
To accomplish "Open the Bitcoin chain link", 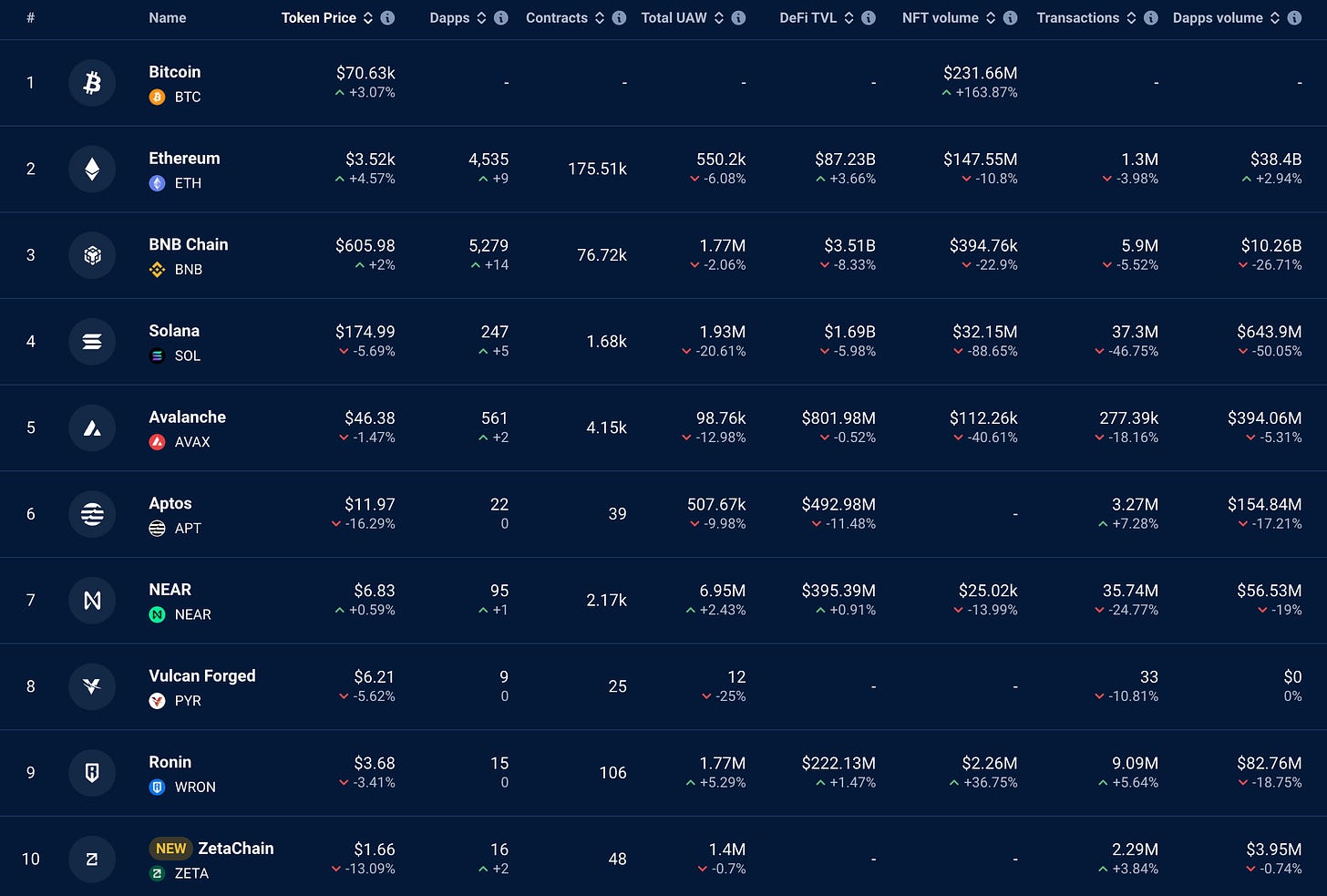I will click(175, 72).
